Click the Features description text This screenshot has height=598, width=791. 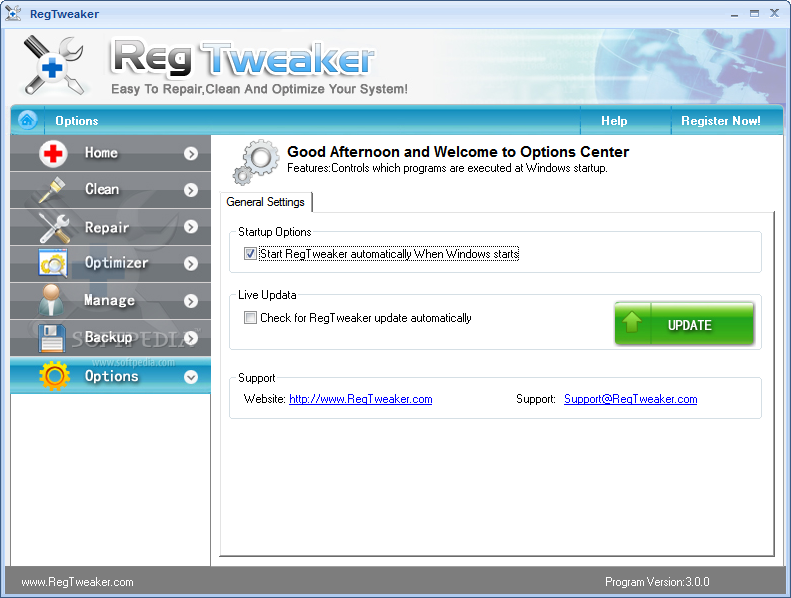point(447,168)
